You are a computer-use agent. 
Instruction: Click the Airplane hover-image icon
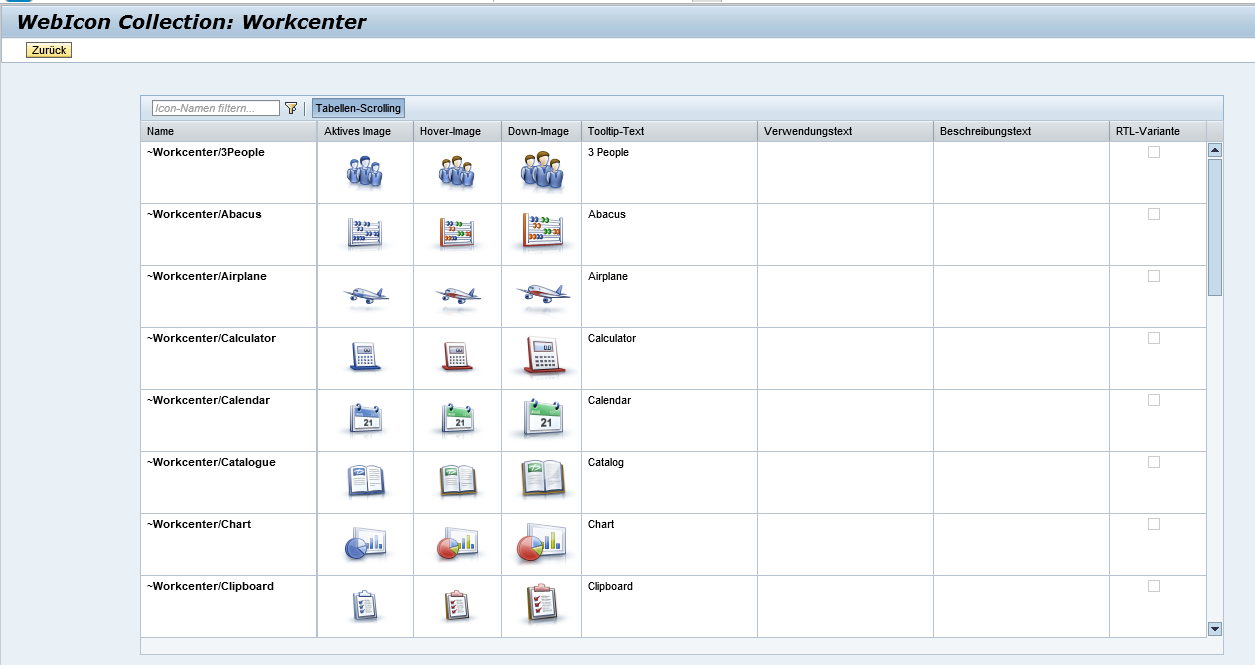click(456, 296)
